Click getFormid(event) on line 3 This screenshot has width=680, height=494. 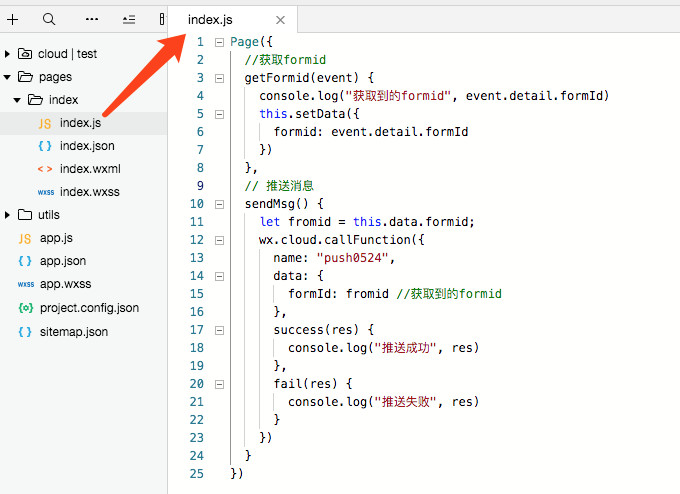tap(301, 78)
